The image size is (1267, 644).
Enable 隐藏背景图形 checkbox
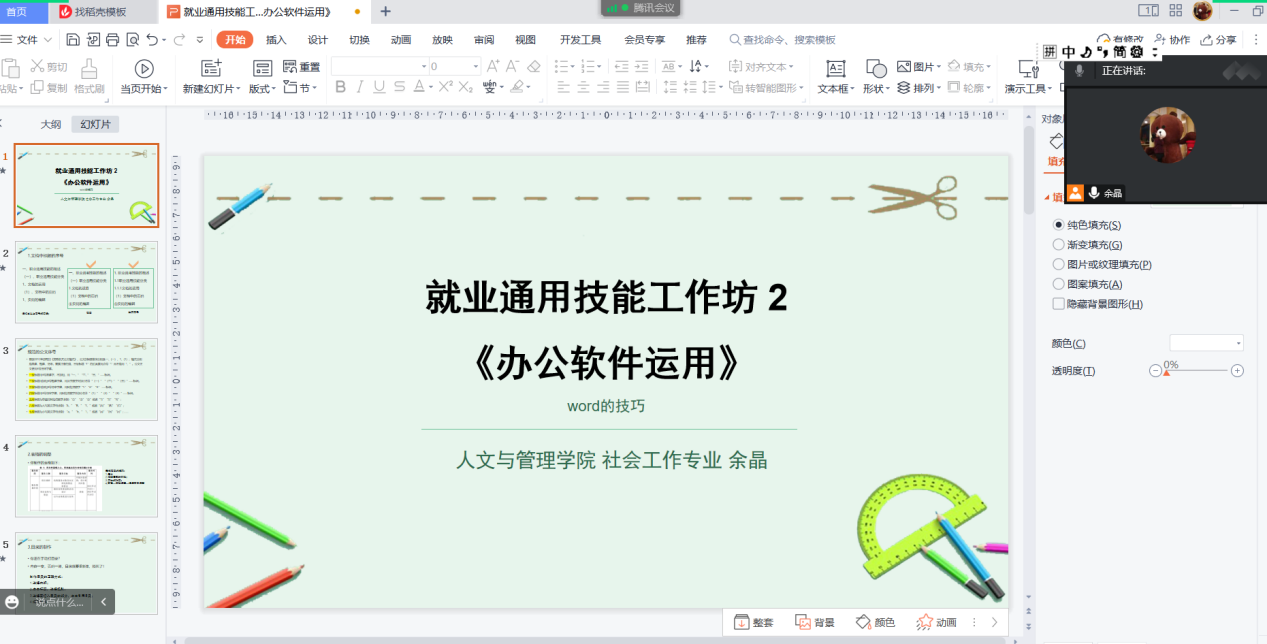(x=1059, y=304)
